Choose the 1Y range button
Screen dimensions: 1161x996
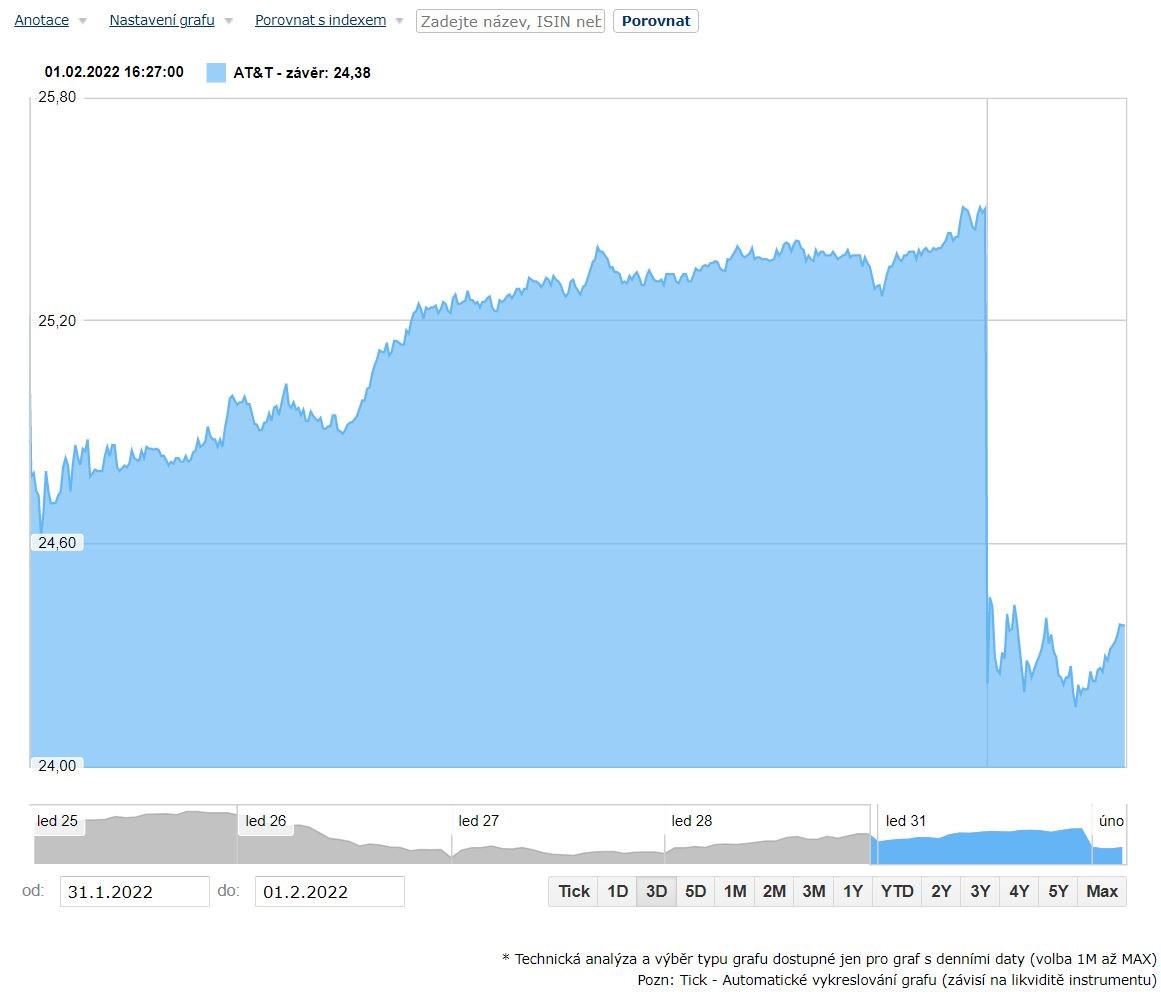click(853, 891)
